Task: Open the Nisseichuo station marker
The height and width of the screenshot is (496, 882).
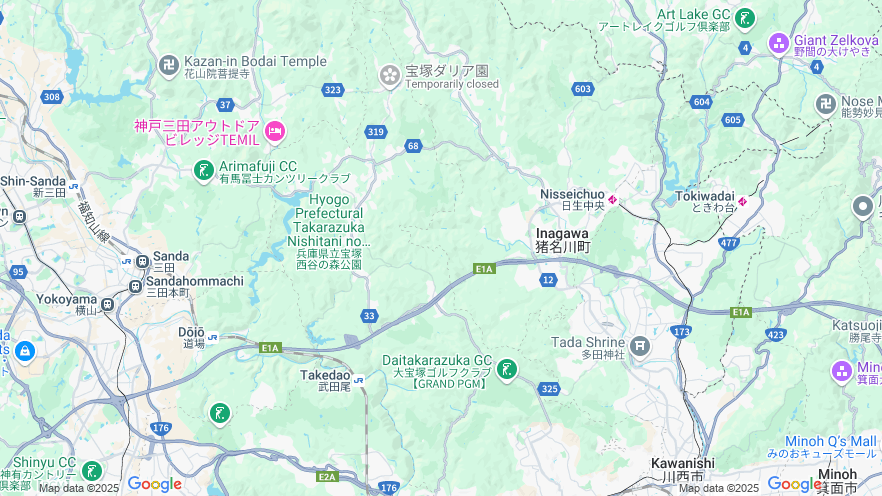Action: pyautogui.click(x=612, y=200)
